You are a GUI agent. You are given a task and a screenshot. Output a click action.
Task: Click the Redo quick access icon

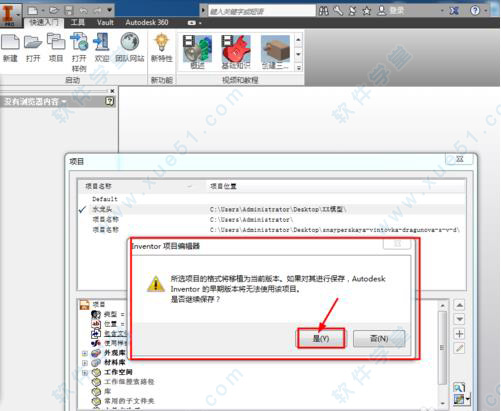pyautogui.click(x=97, y=11)
